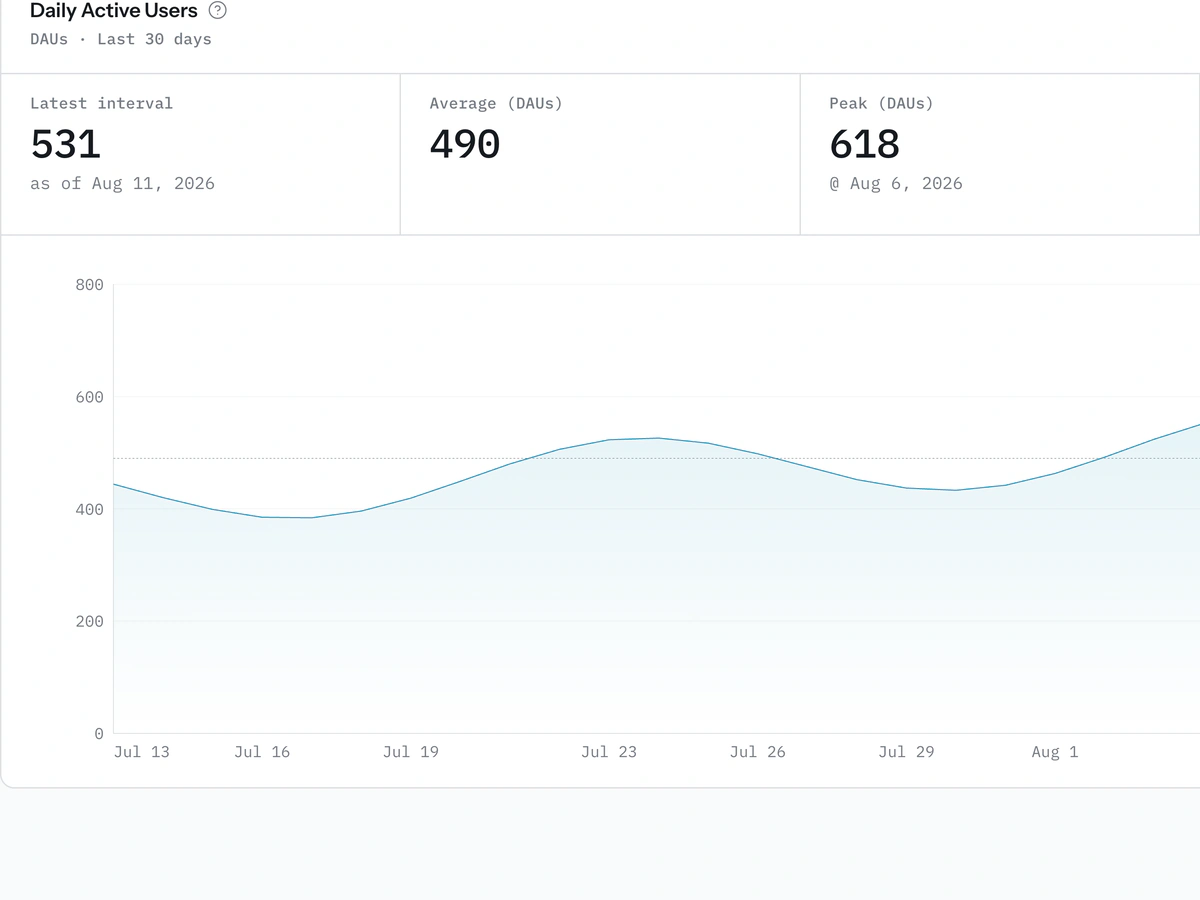Select the 490 average value
Viewport: 1200px width, 900px height.
point(465,144)
